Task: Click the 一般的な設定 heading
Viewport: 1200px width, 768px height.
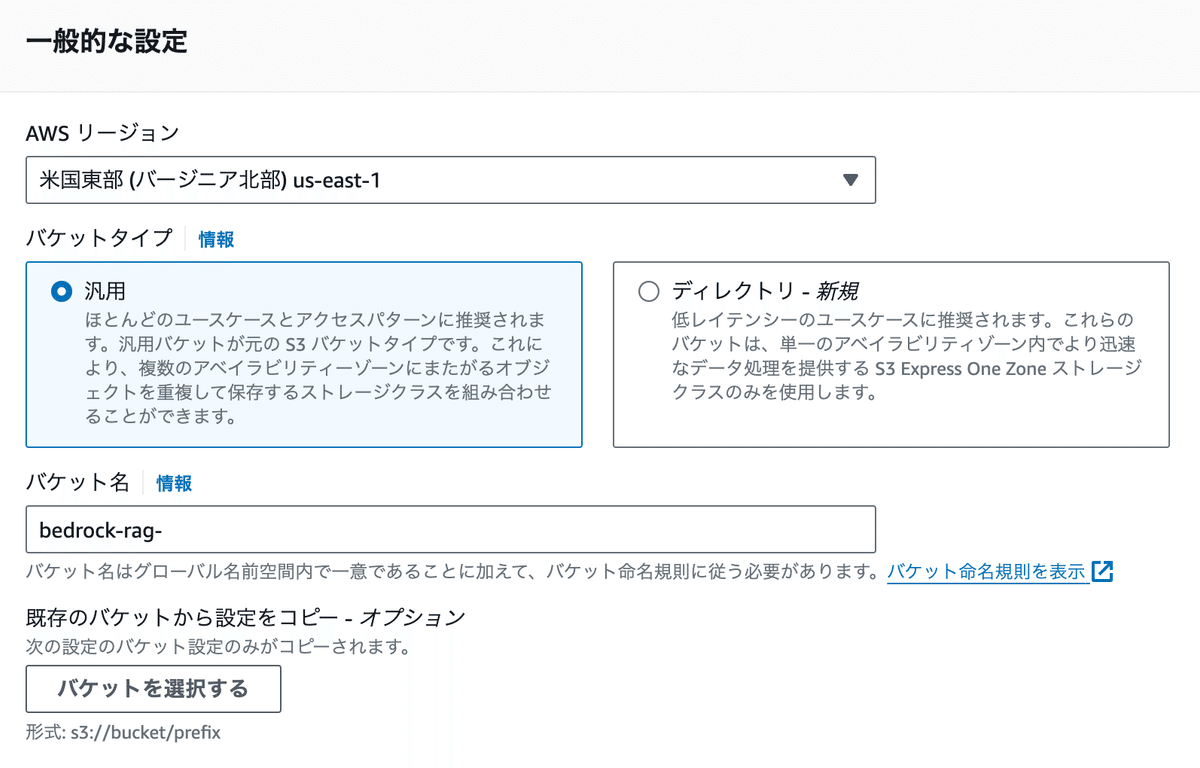Action: tap(107, 42)
